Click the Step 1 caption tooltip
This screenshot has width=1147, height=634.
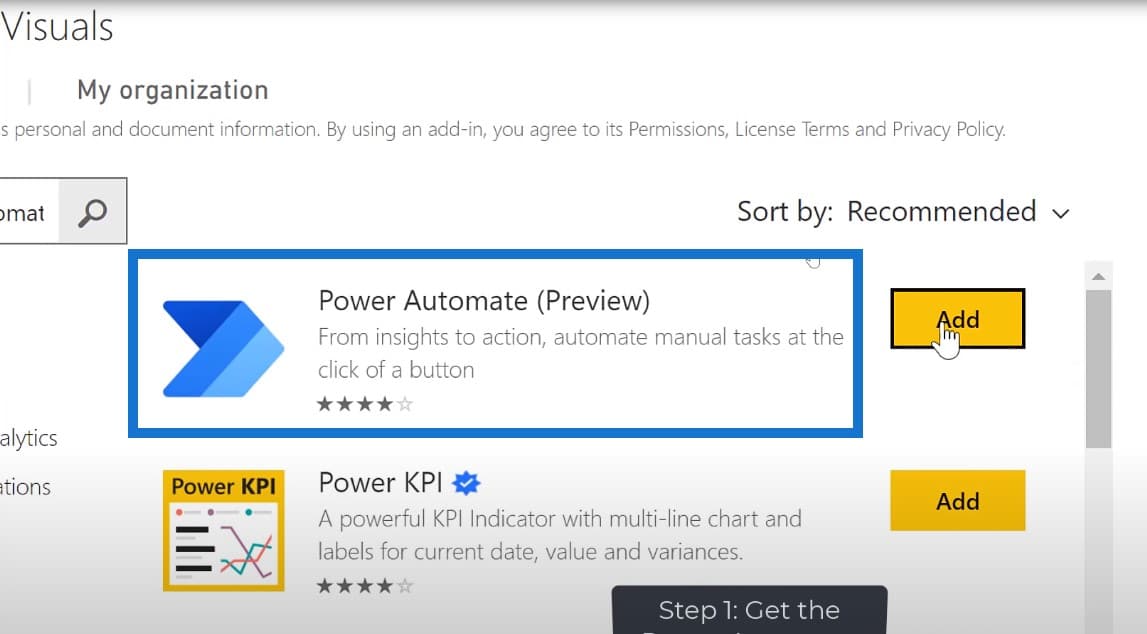point(749,609)
